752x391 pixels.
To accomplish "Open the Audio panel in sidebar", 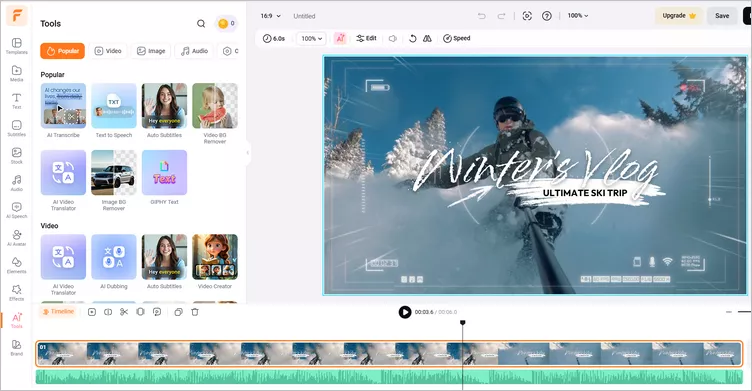I will [x=17, y=183].
